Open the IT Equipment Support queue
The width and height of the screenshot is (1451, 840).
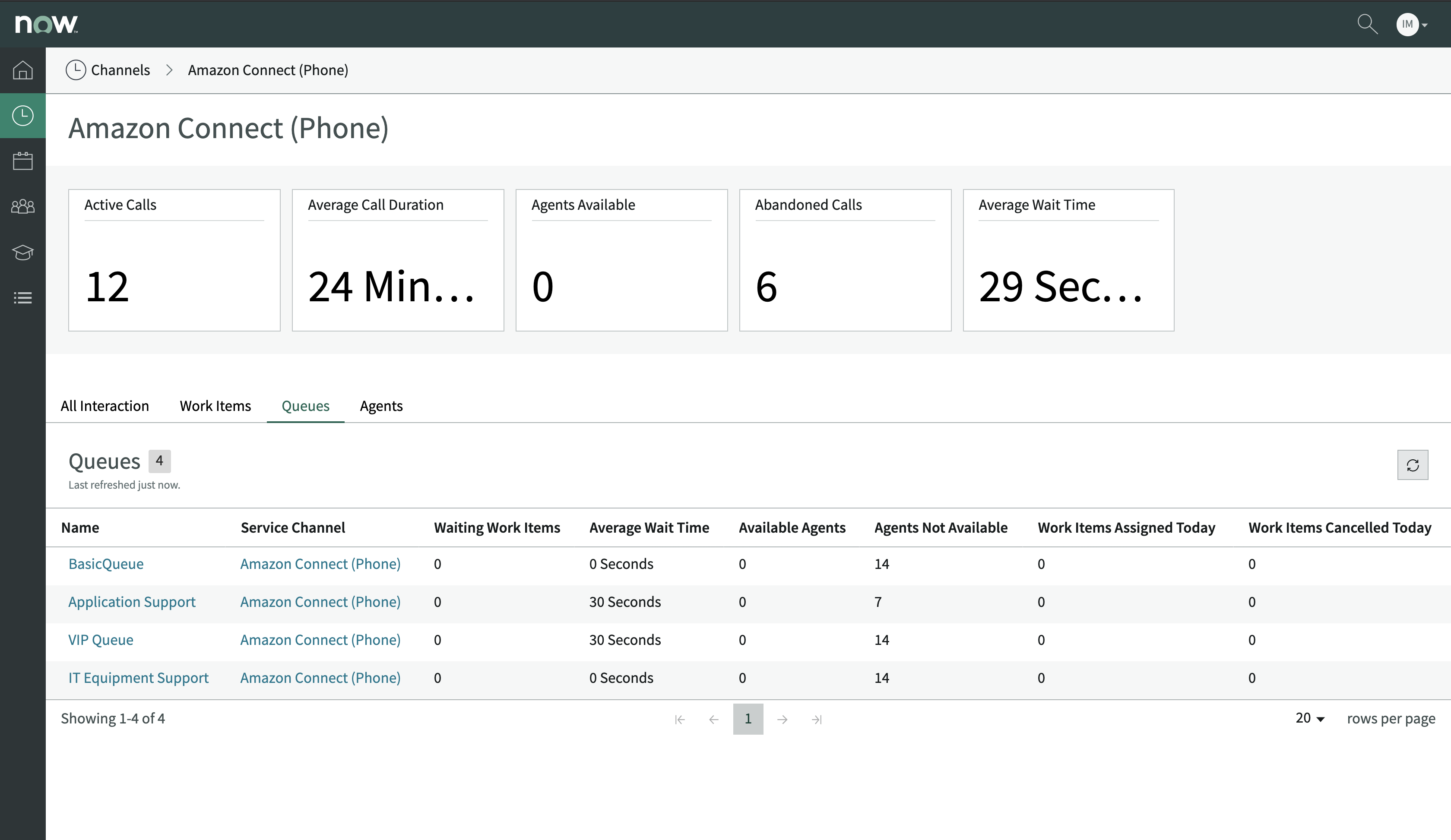pos(138,678)
